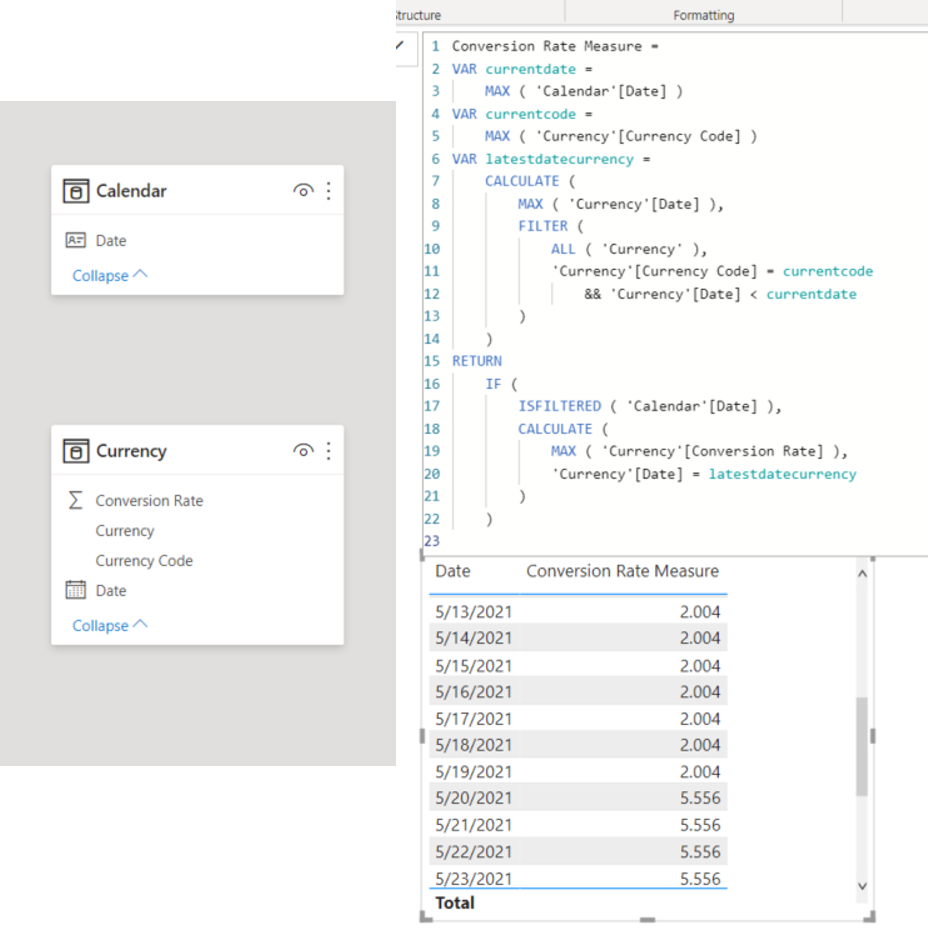Click the RETURN keyword on line 15
This screenshot has width=928, height=945.
click(477, 361)
